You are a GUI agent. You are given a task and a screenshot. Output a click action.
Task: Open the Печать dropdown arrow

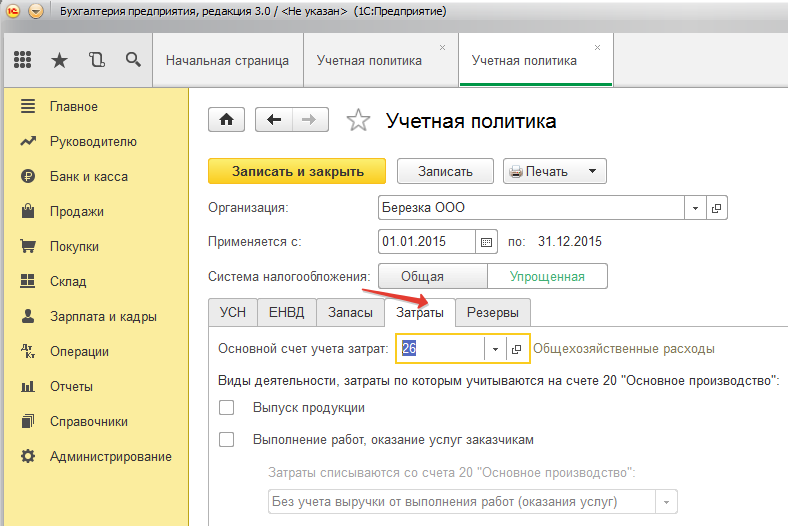tap(592, 171)
